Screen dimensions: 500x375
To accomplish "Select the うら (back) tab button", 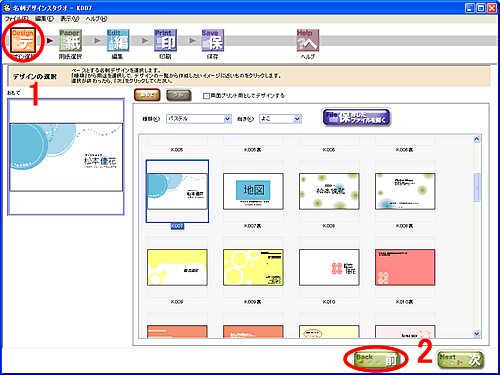I will pyautogui.click(x=179, y=95).
